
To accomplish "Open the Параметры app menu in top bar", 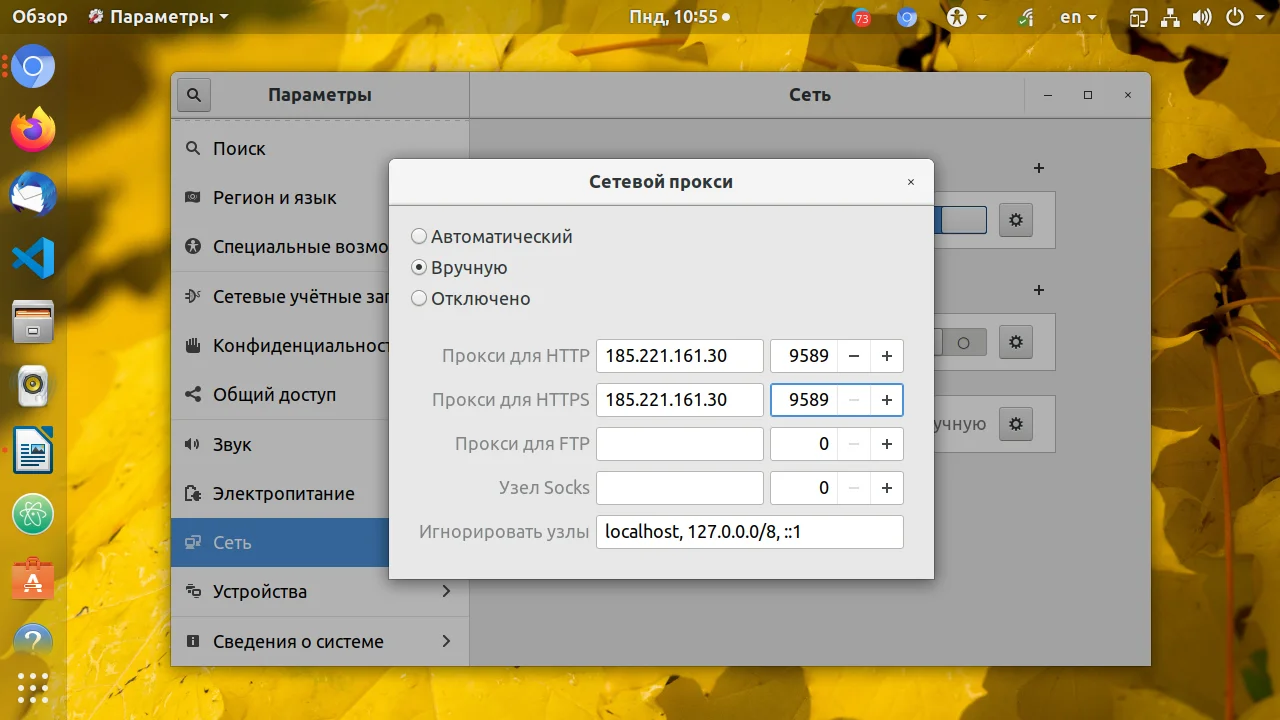I will pos(158,17).
